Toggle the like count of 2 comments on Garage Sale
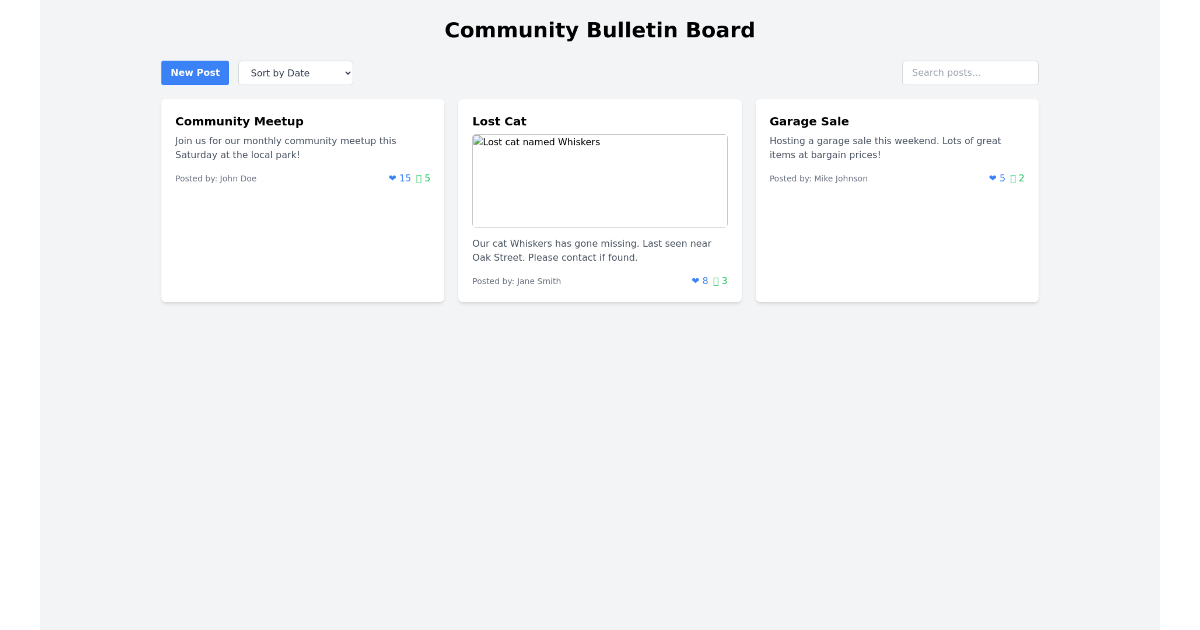This screenshot has height=630, width=1200. [x=1015, y=178]
